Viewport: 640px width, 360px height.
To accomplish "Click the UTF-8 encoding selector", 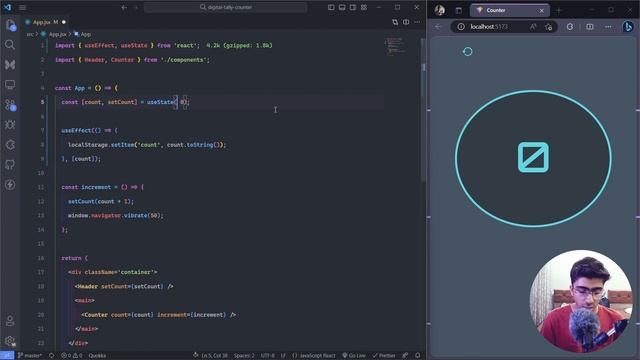I will (268, 356).
